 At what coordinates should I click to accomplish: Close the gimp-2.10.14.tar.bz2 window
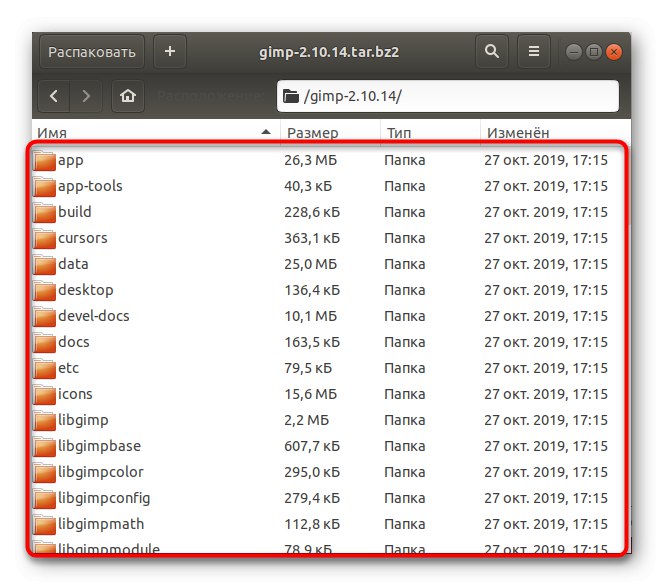click(x=614, y=52)
